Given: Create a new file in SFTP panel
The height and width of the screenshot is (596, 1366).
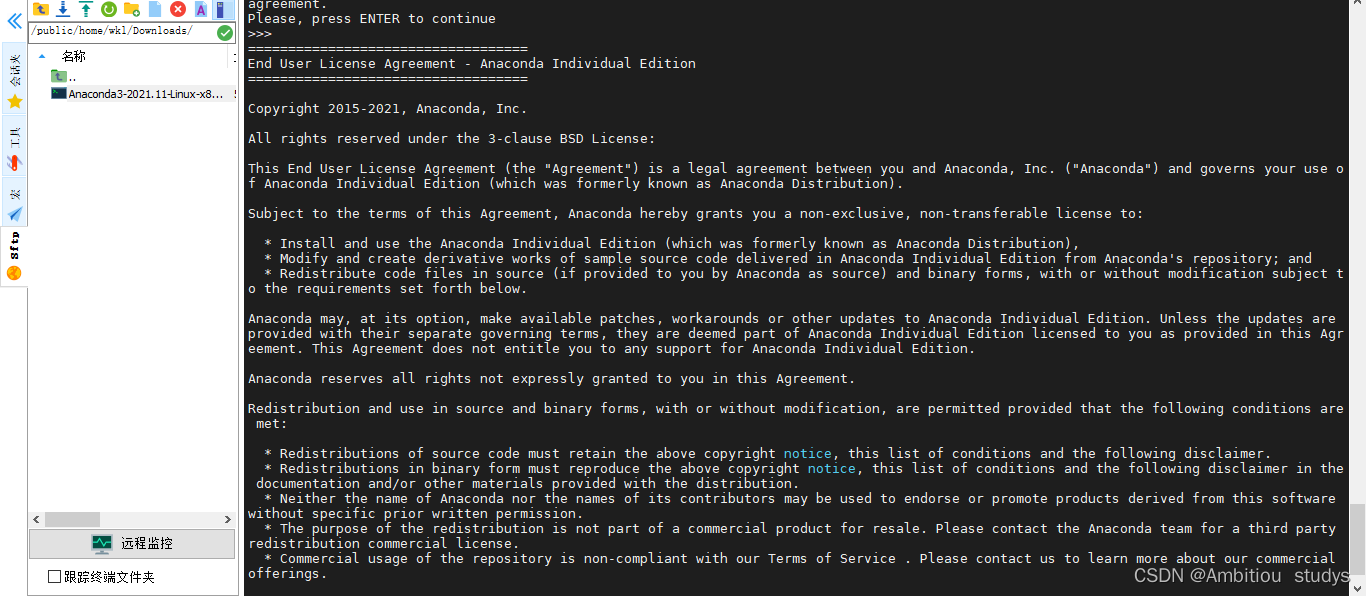Looking at the screenshot, I should click(x=155, y=9).
